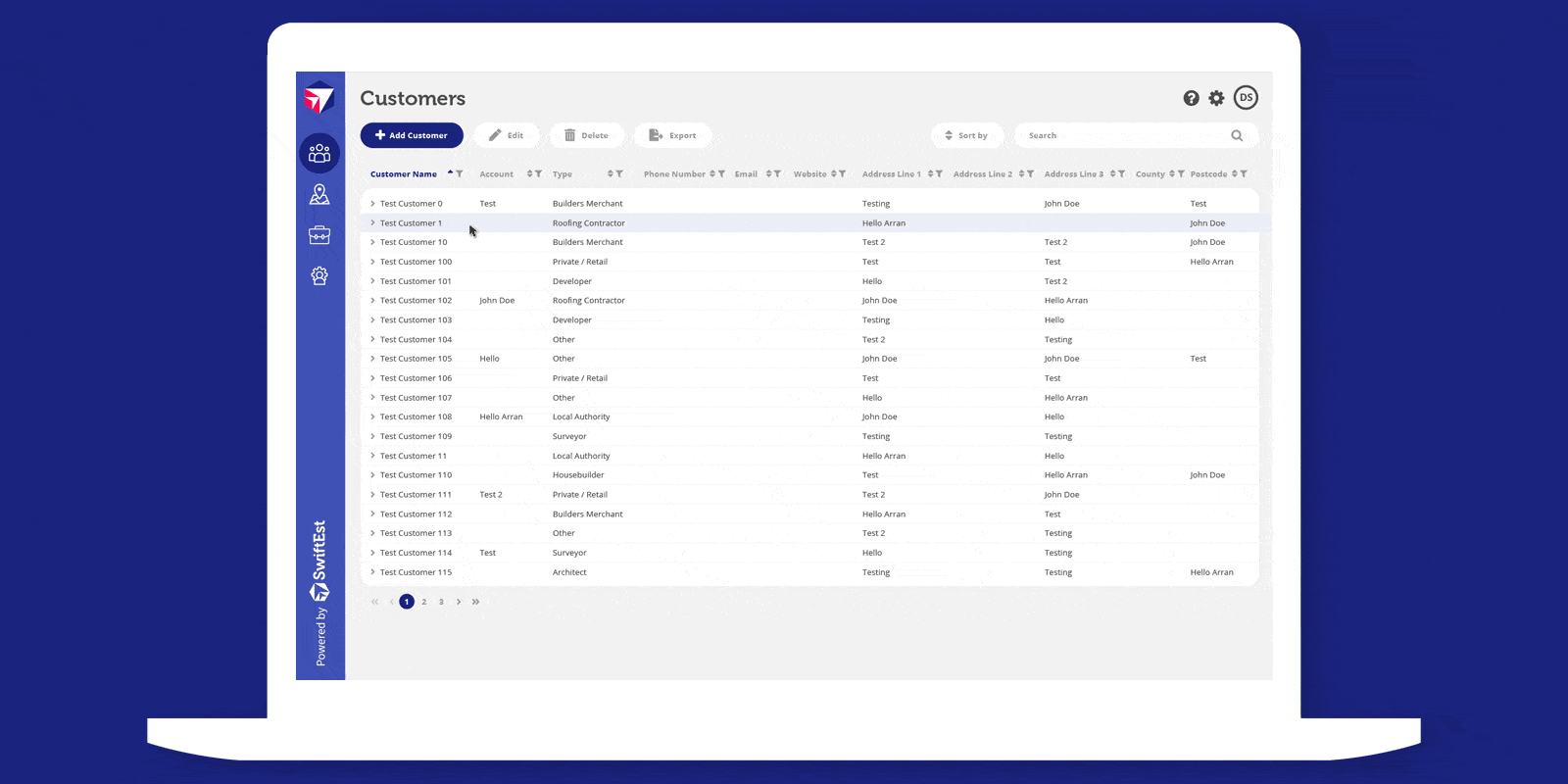Expand the Test Customer 102 row
Screen dimensions: 1568x784
coord(372,301)
